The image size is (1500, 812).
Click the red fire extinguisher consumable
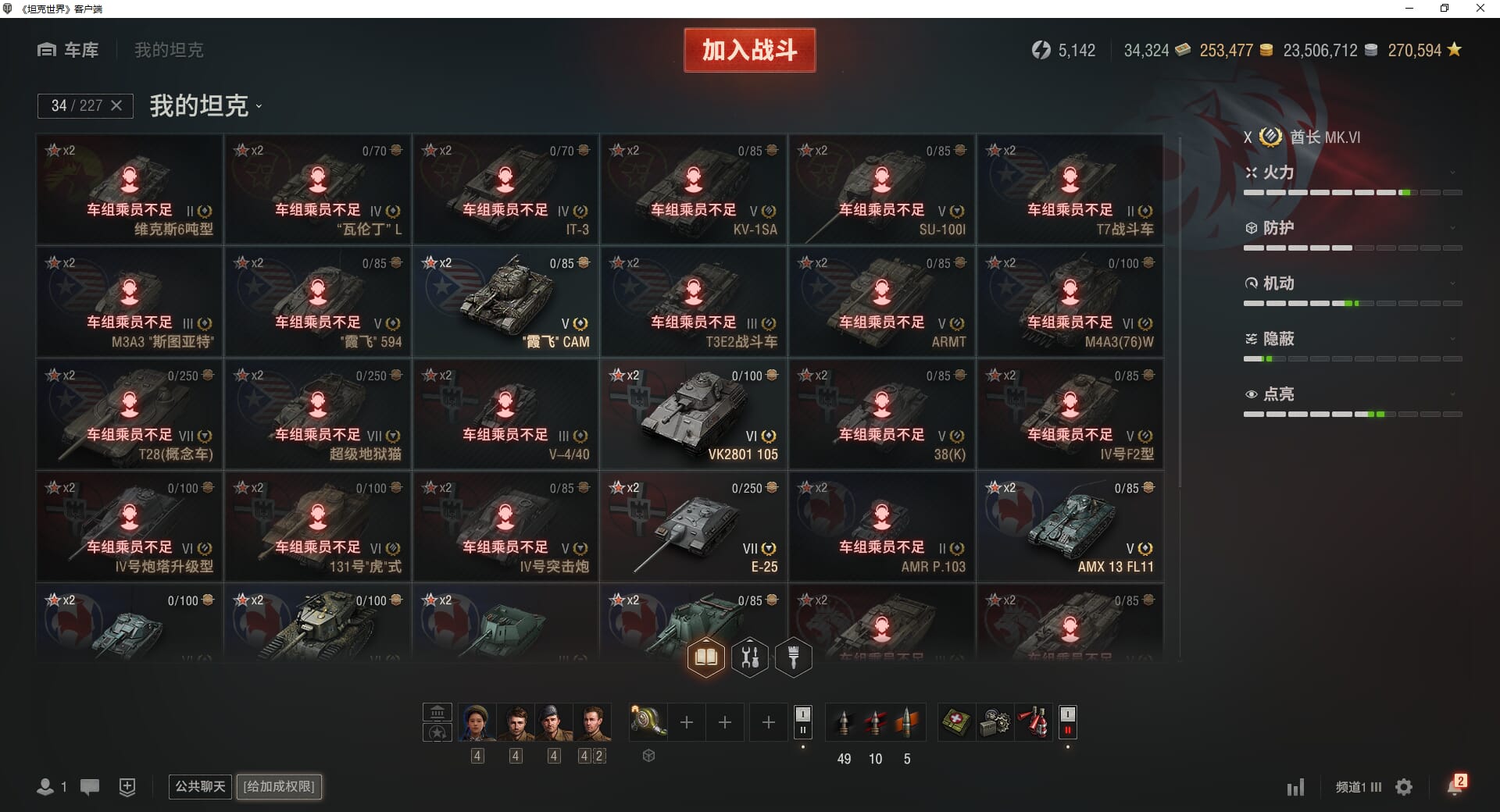[x=1034, y=722]
